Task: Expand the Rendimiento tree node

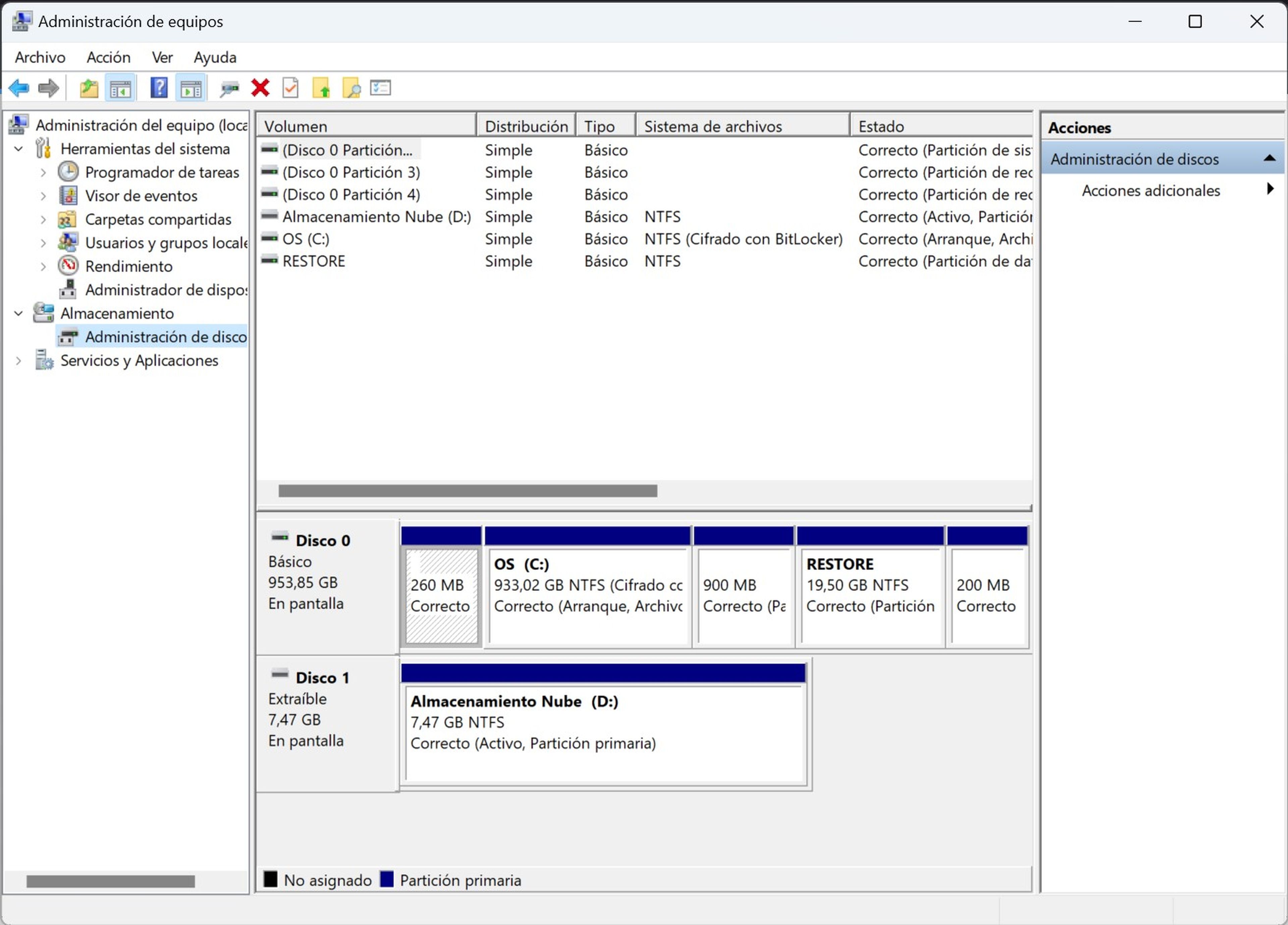Action: tap(43, 266)
